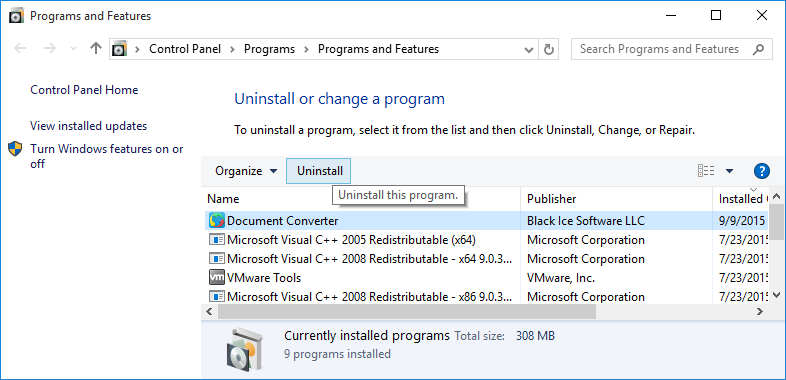Open the help question mark icon

pyautogui.click(x=761, y=171)
